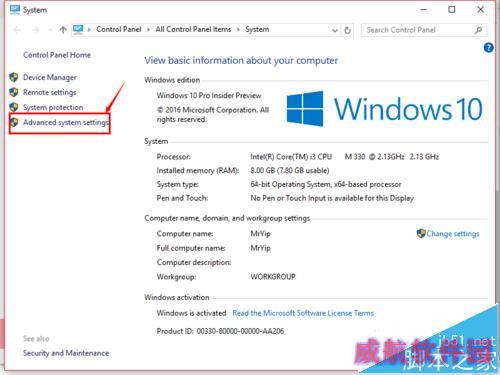Click Change settings link
500x375 pixels.
(x=453, y=234)
